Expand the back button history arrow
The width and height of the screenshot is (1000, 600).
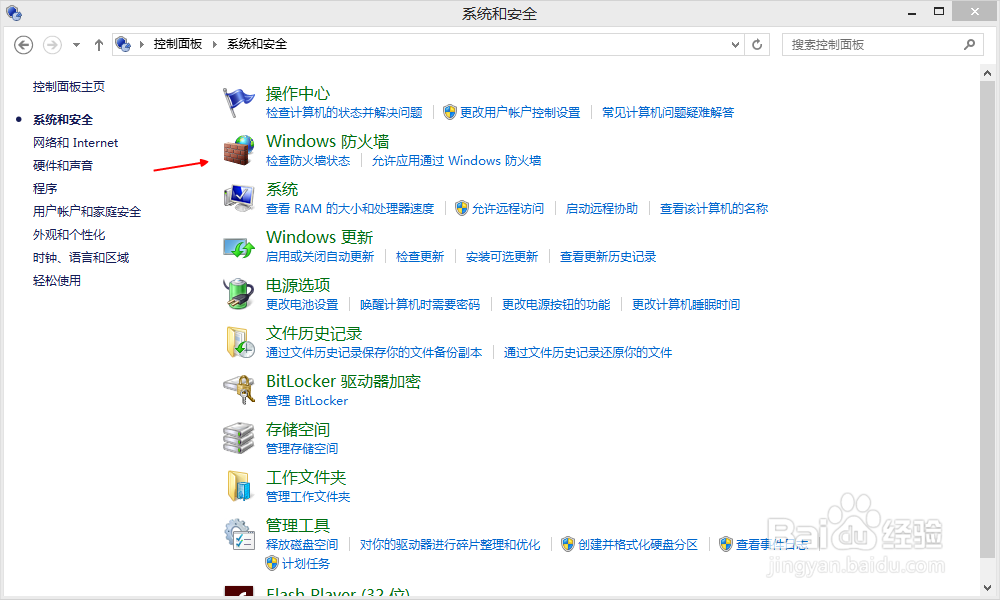point(75,45)
